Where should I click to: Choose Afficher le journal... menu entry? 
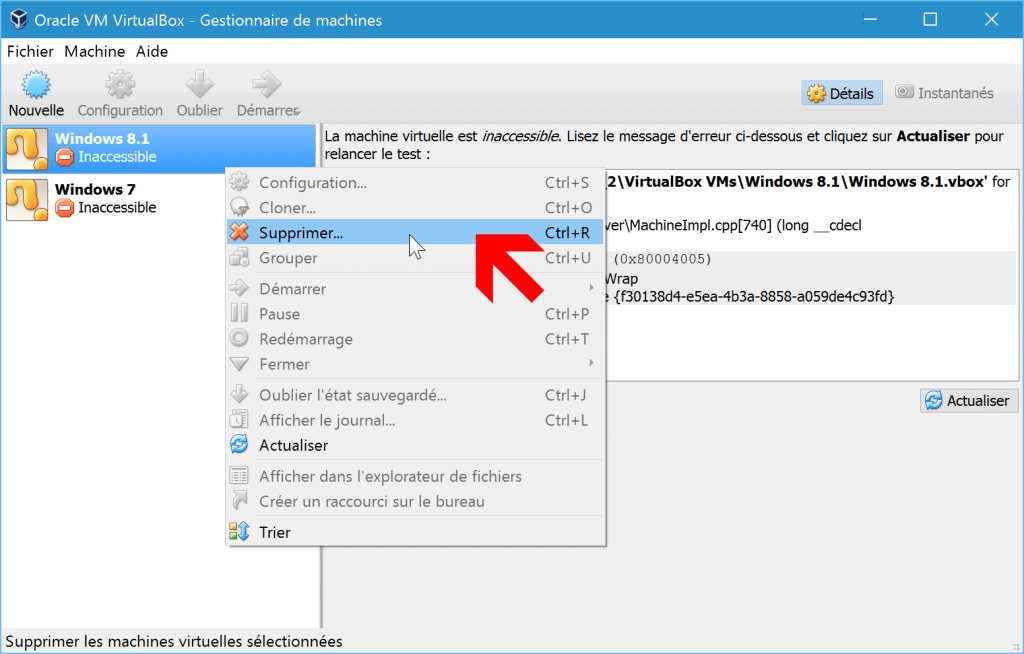pyautogui.click(x=415, y=420)
